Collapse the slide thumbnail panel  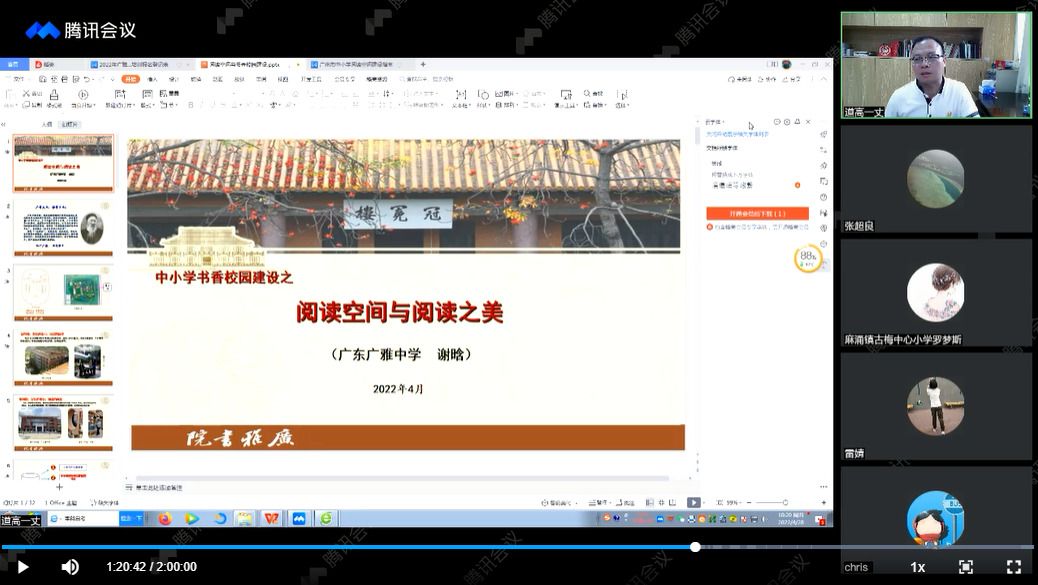click(x=4, y=124)
